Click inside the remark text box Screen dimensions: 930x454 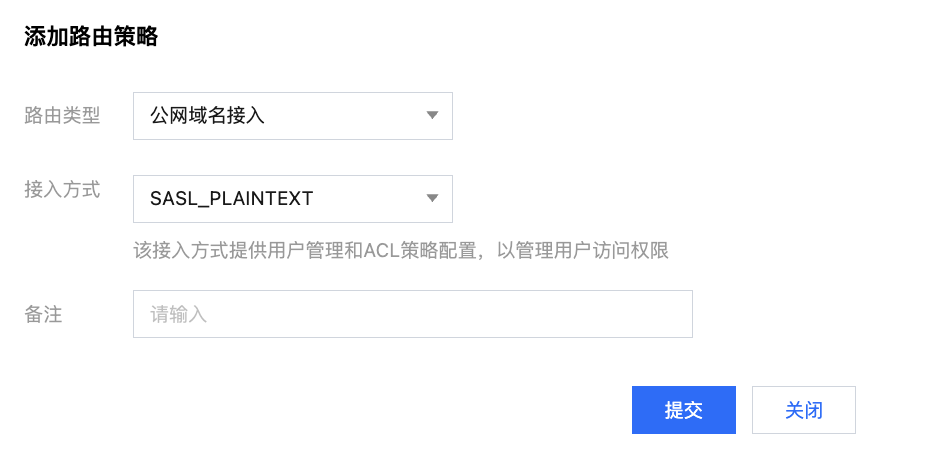pos(412,314)
